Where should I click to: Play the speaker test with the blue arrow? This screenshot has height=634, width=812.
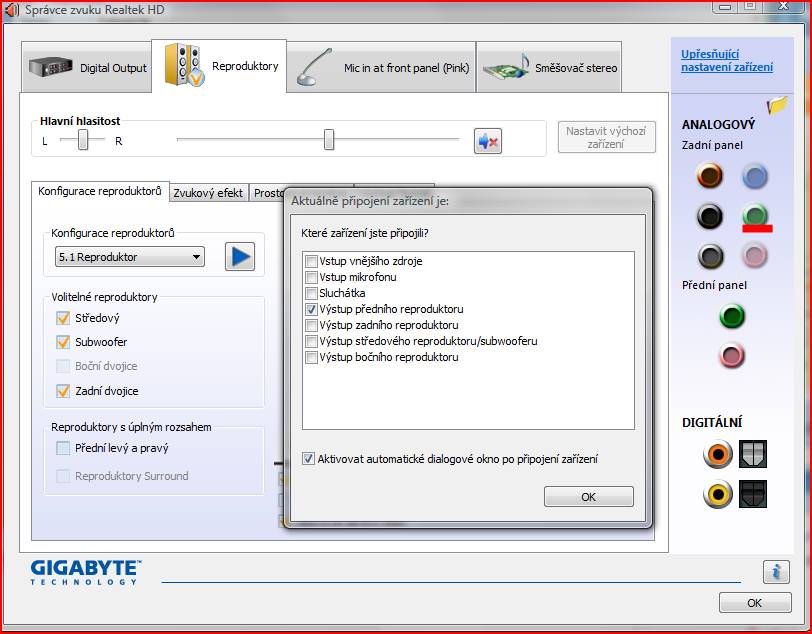point(240,256)
